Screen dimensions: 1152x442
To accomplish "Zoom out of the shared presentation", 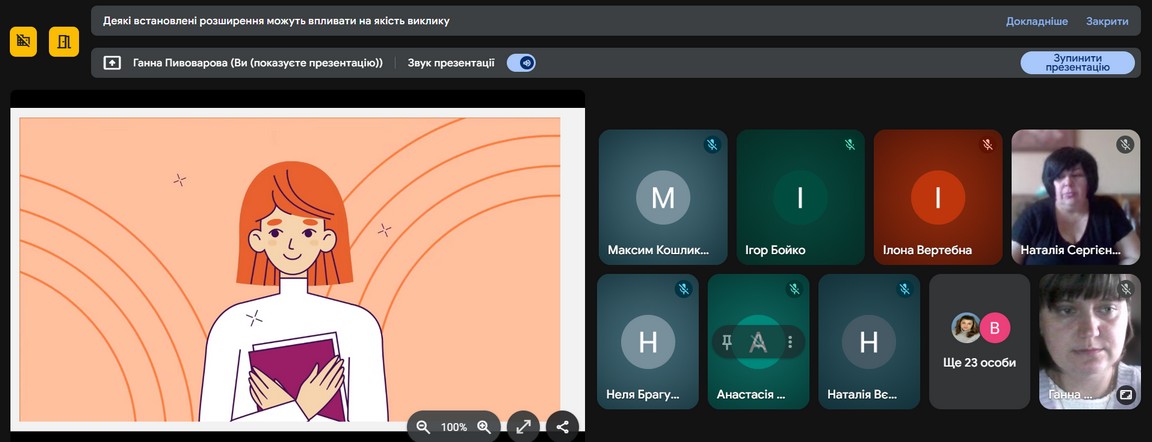I will tap(423, 427).
